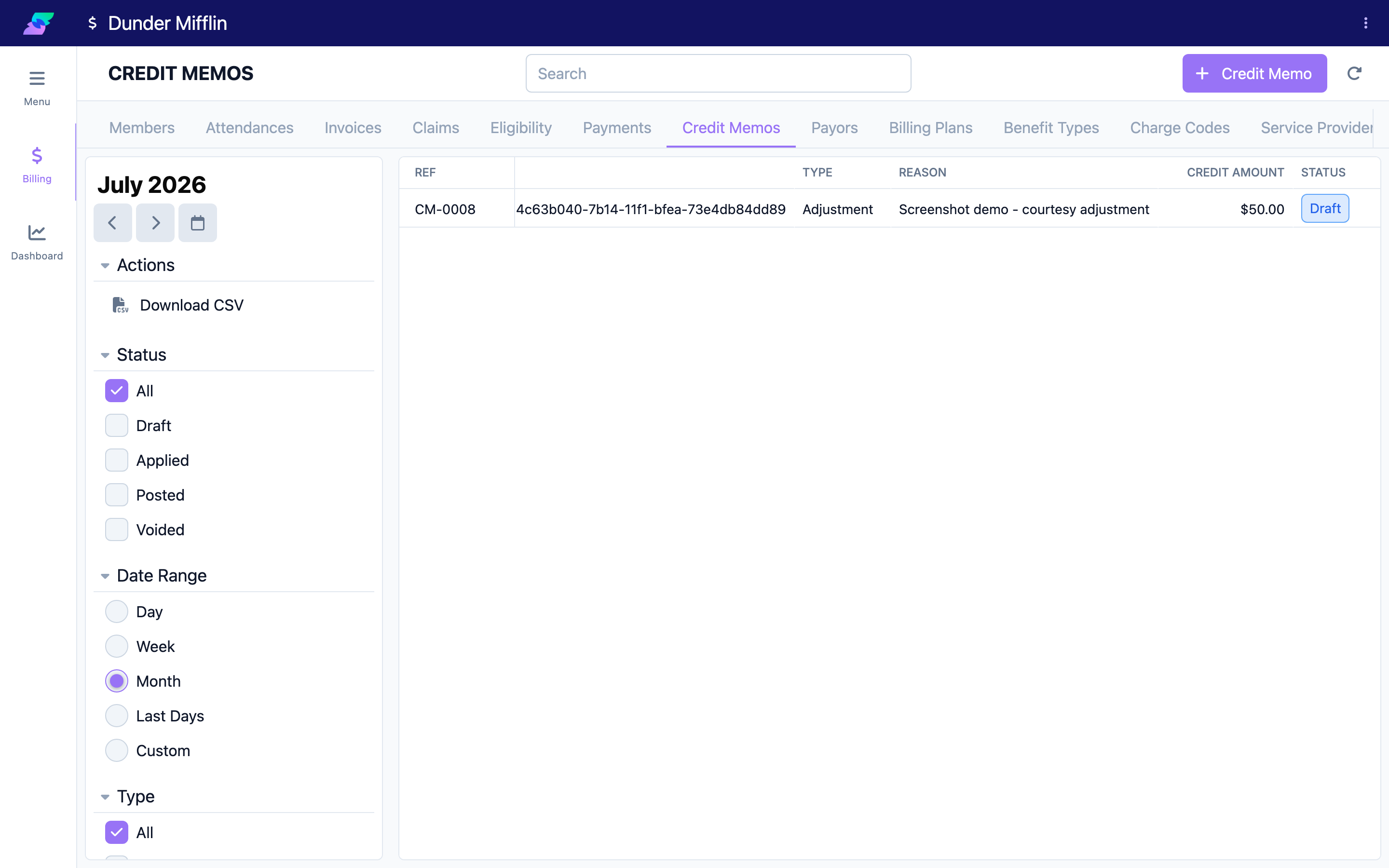Collapse the Actions section
This screenshot has width=1389, height=868.
[x=105, y=265]
